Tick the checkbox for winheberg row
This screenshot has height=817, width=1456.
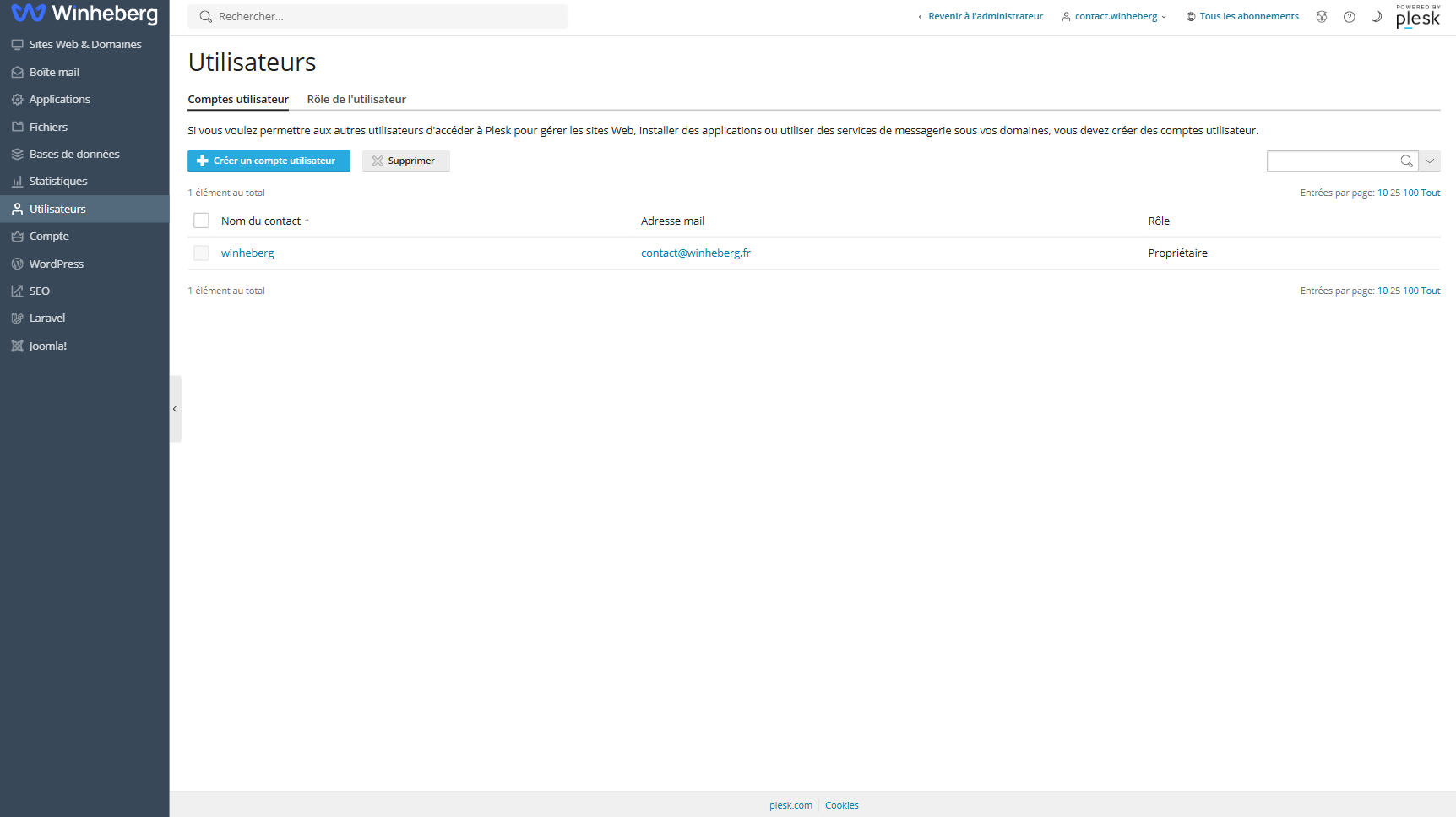tap(201, 253)
